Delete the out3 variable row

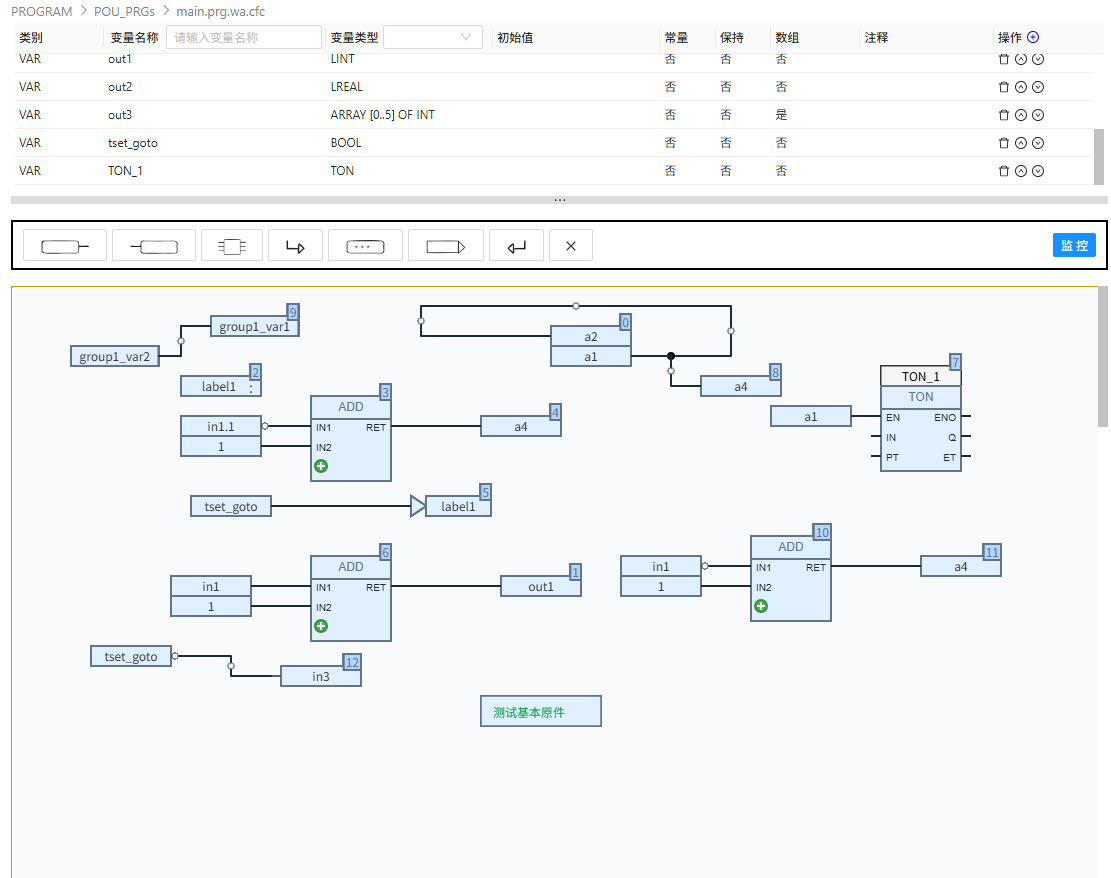(x=1003, y=115)
